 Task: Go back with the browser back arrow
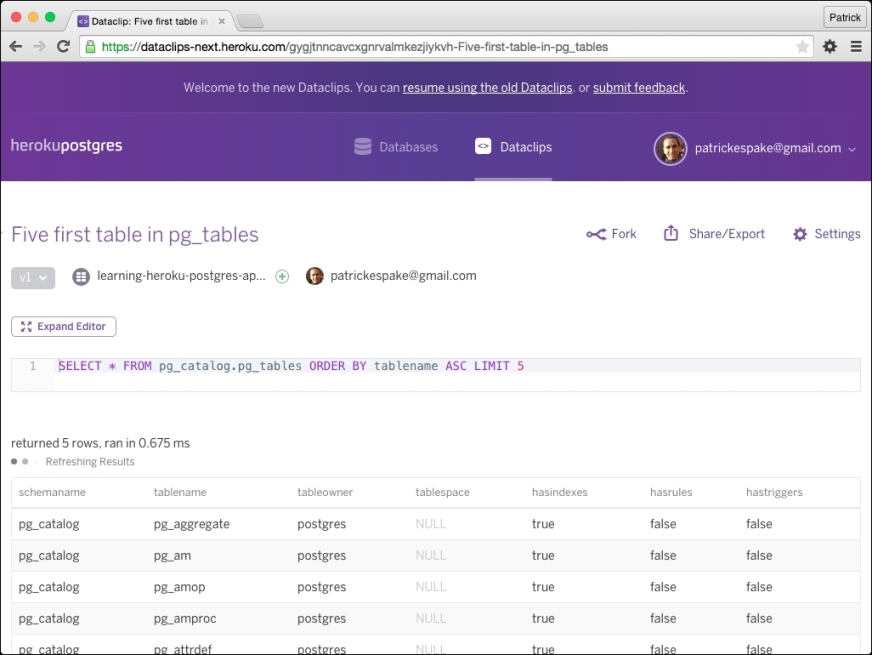tap(16, 47)
